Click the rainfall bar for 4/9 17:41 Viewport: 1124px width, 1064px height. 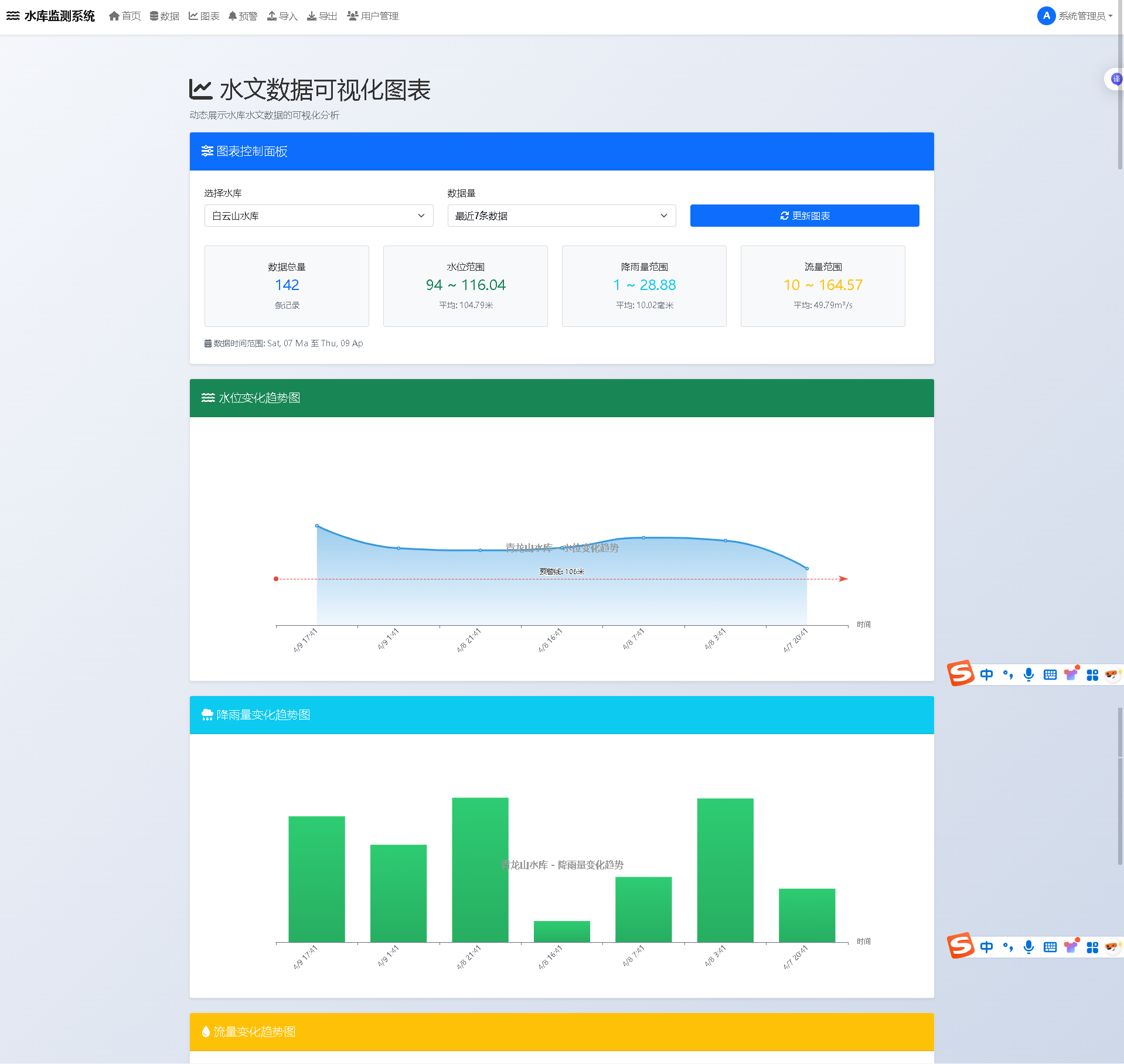(317, 879)
